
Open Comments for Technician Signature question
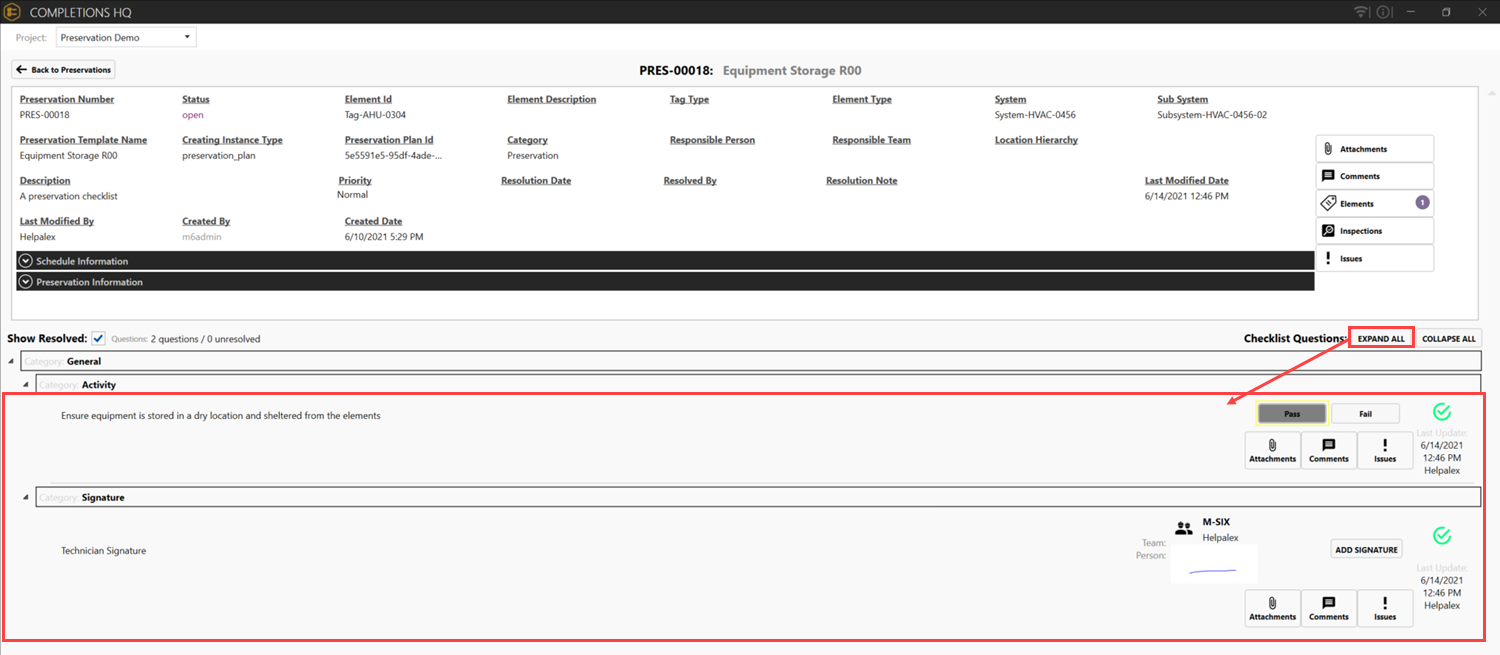(1329, 609)
